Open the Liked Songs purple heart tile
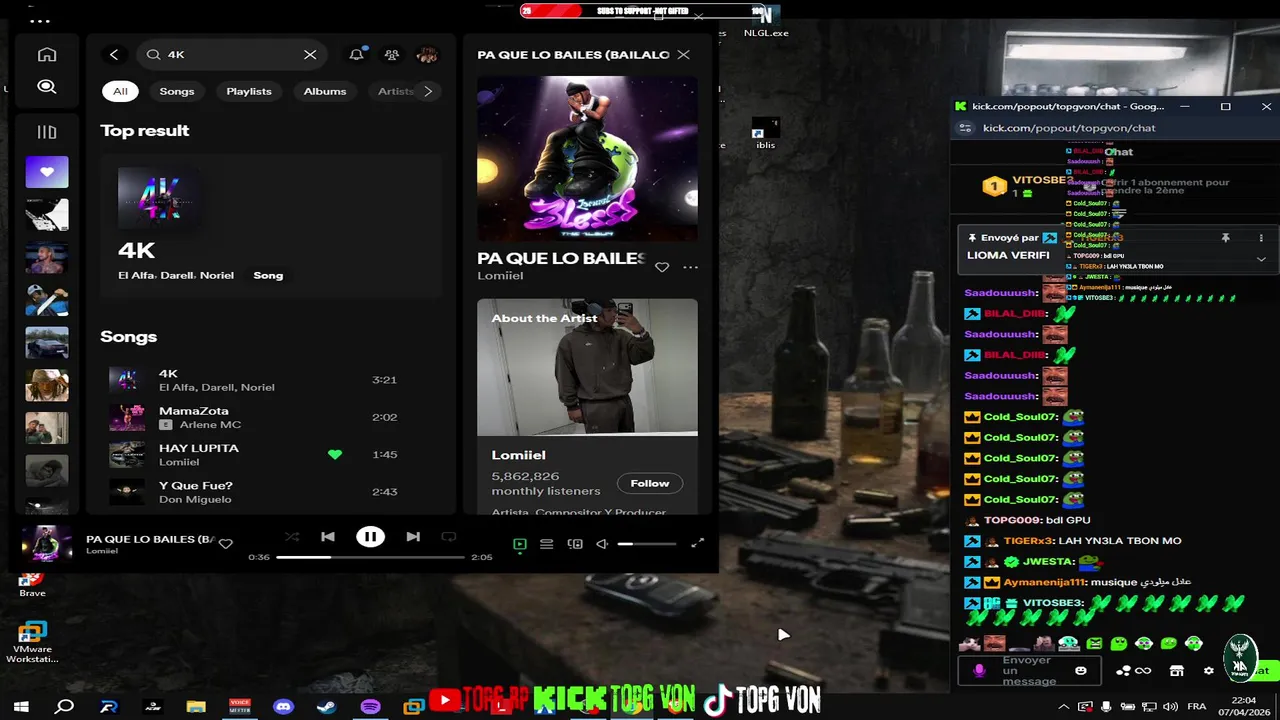Image resolution: width=1280 pixels, height=720 pixels. click(x=47, y=172)
